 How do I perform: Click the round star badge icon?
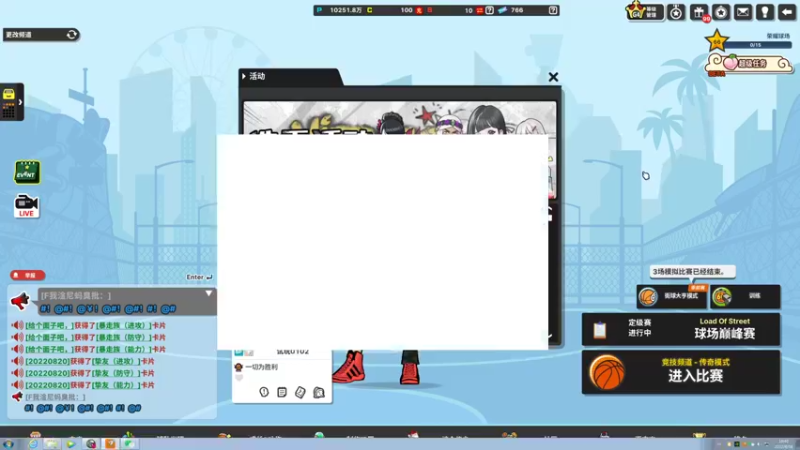click(721, 12)
